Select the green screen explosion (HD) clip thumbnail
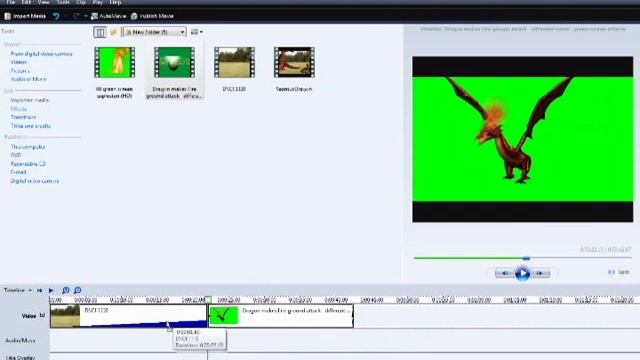Screen dimensions: 640x360 click(x=114, y=62)
